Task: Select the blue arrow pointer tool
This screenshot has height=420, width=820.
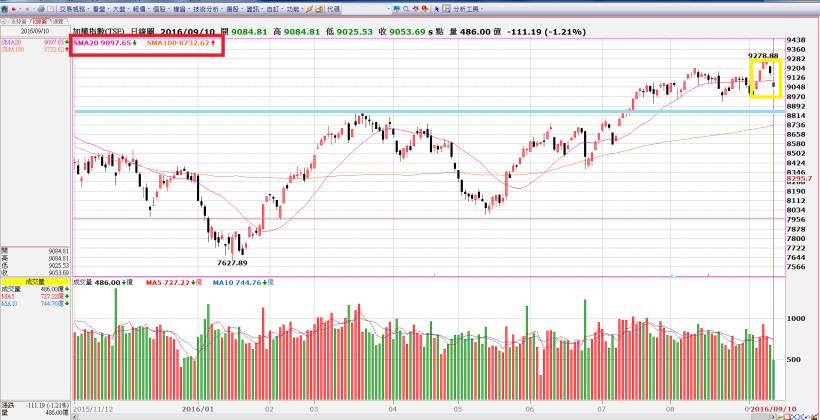Action: point(436,9)
